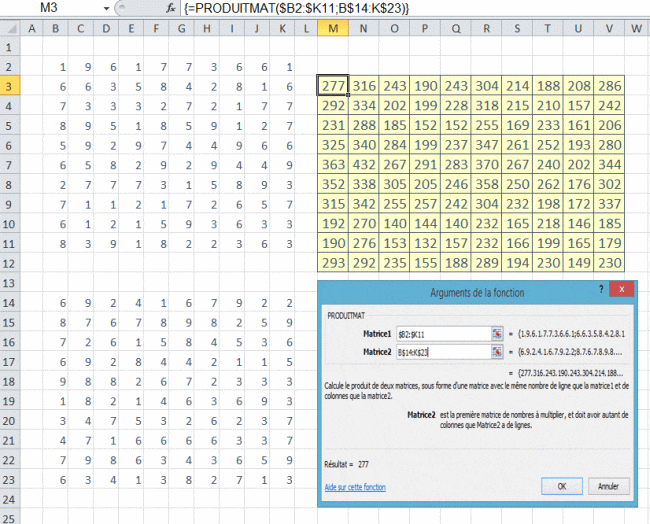This screenshot has width=650, height=524.
Task: Select row 12 header
Action: point(9,264)
